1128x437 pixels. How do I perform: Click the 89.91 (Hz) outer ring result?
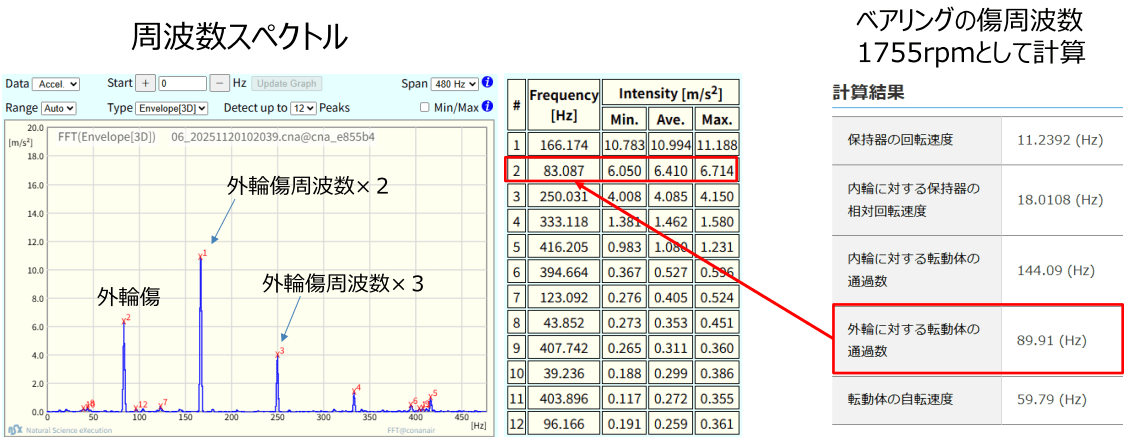pos(1044,339)
